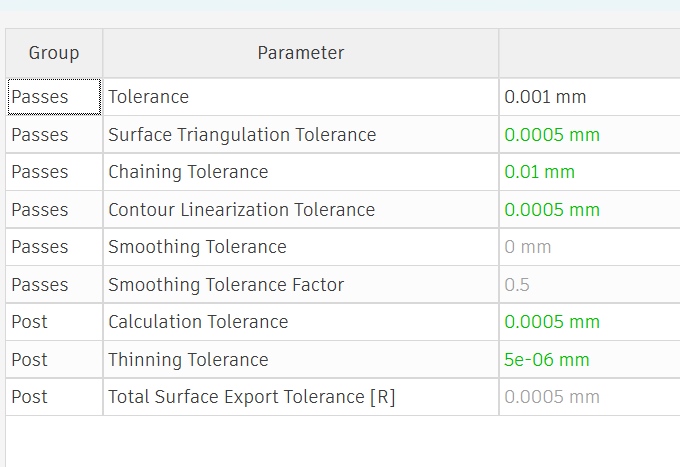Select the Smoothing Tolerance Factor parameter name
680x467 pixels.
(226, 285)
